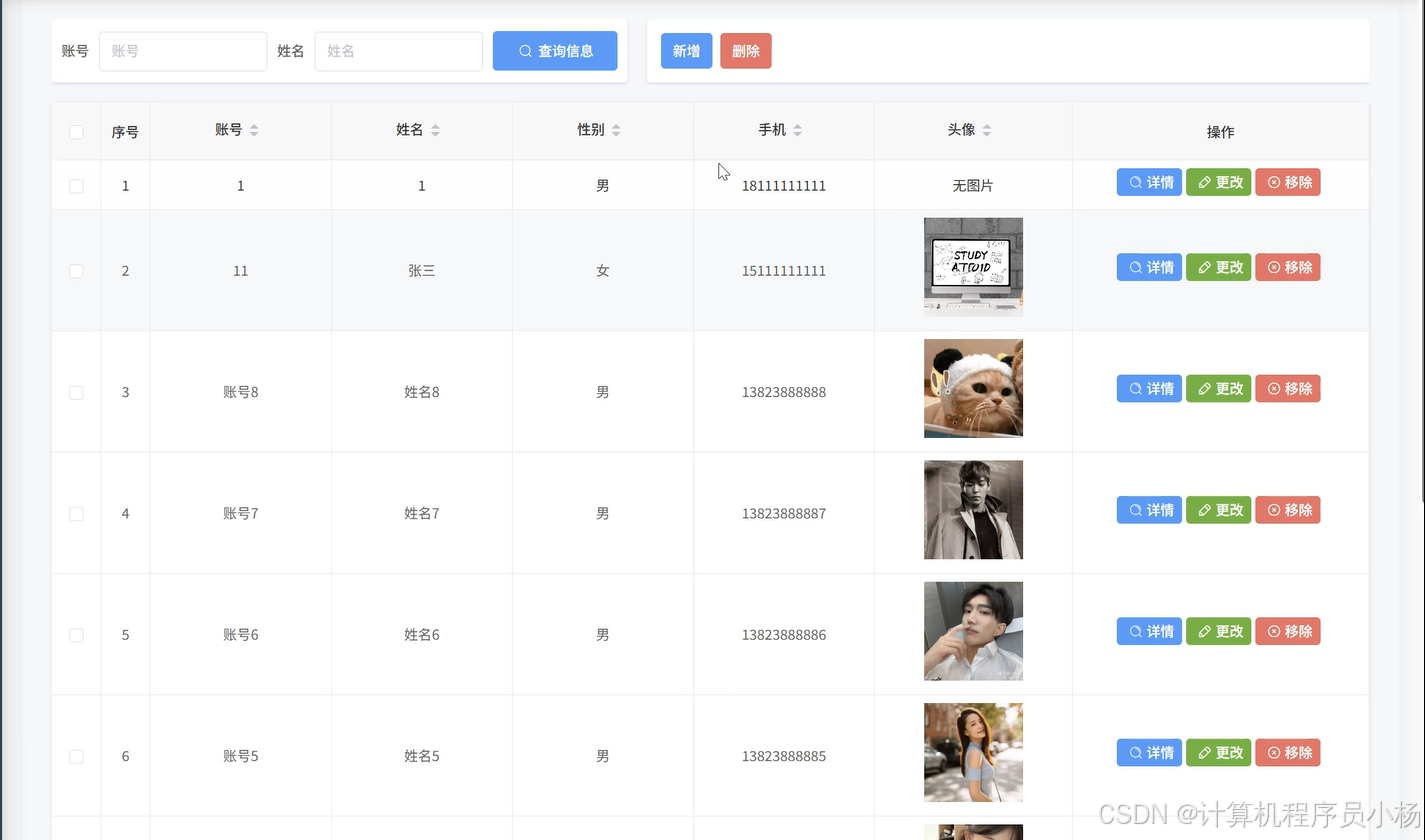
Task: Tick the checkbox for 账号8 row
Action: click(76, 393)
